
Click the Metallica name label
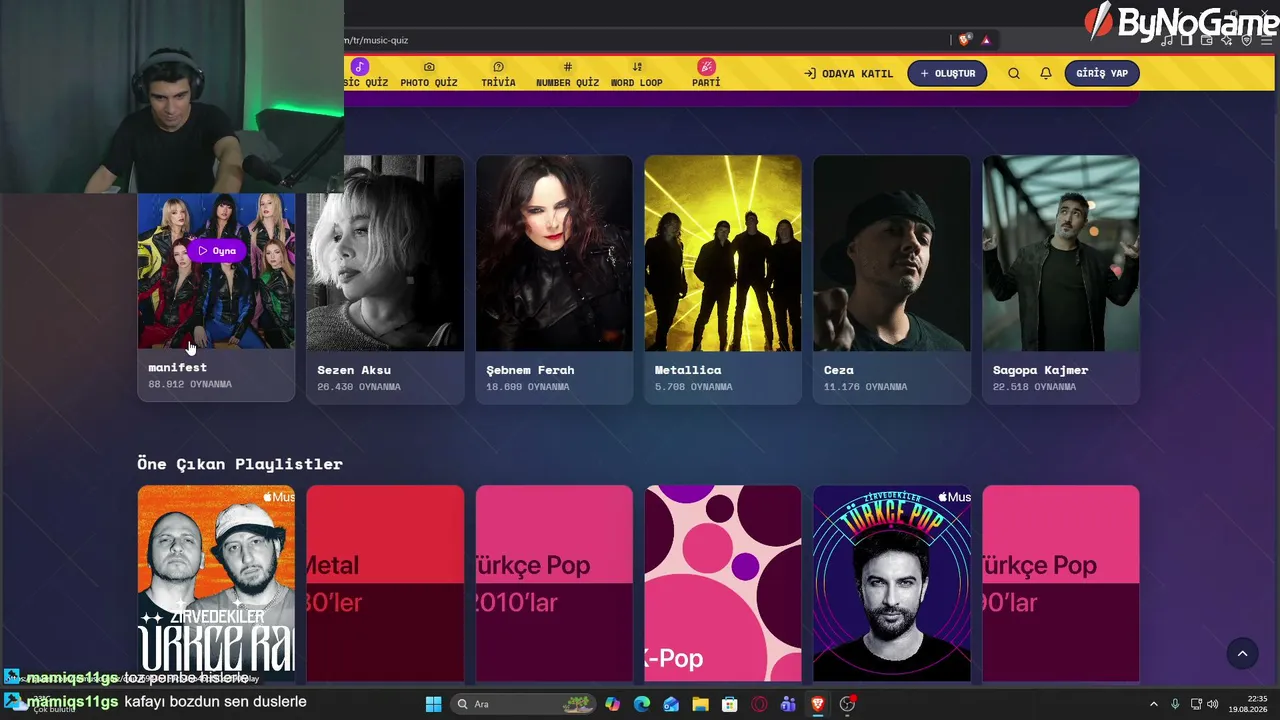click(688, 370)
